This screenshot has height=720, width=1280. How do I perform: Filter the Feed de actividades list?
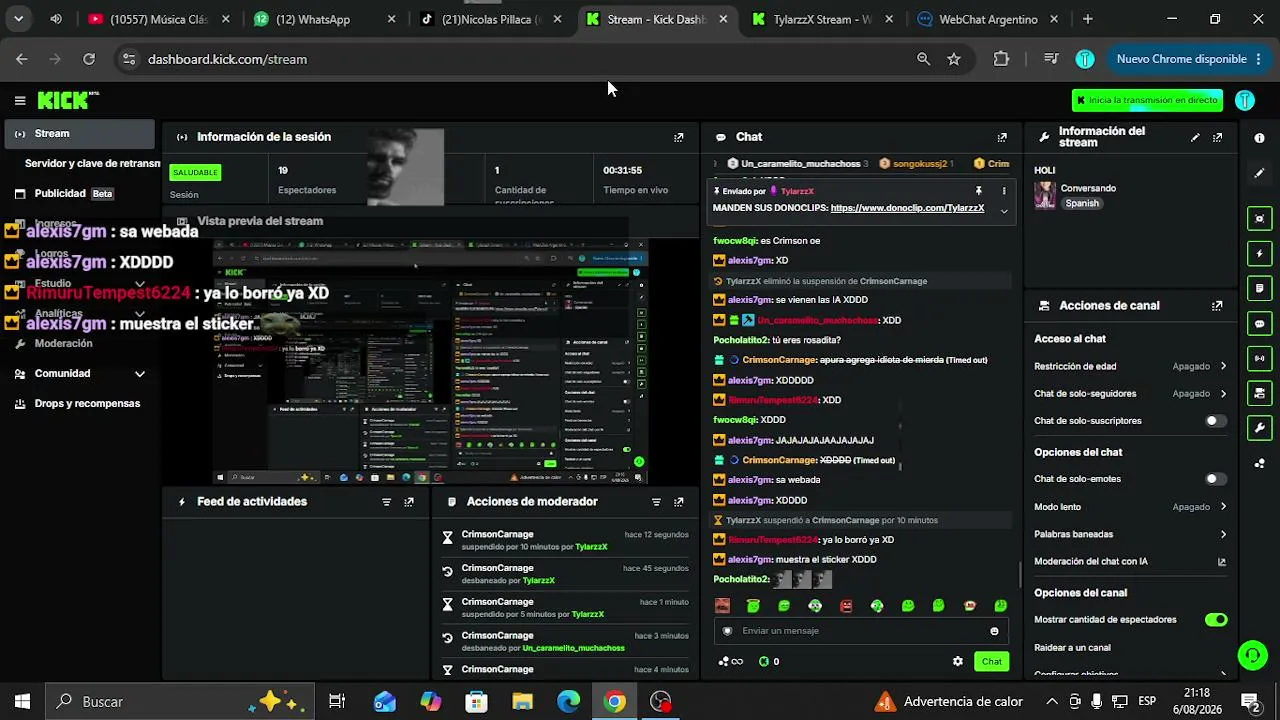pos(387,502)
